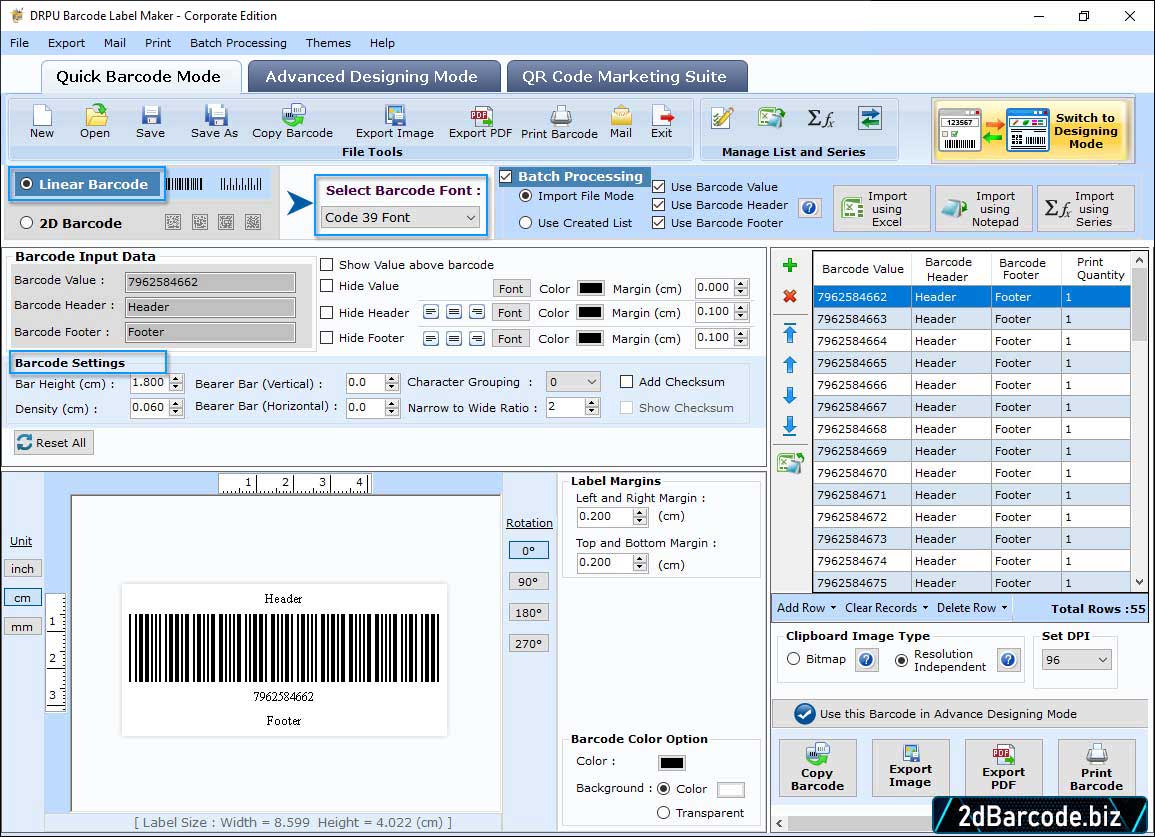The height and width of the screenshot is (837, 1155).
Task: Open help icon beside Use Barcode Header
Action: click(809, 208)
